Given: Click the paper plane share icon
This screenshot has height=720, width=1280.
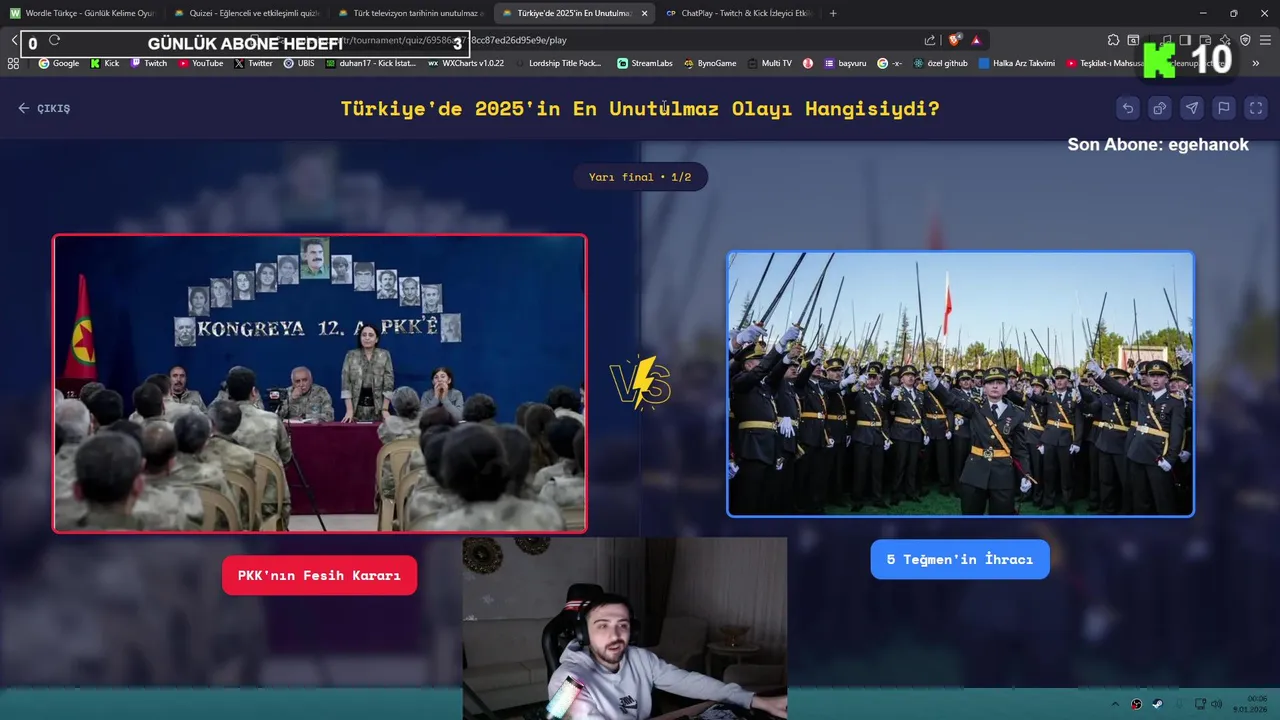Looking at the screenshot, I should [x=1192, y=108].
